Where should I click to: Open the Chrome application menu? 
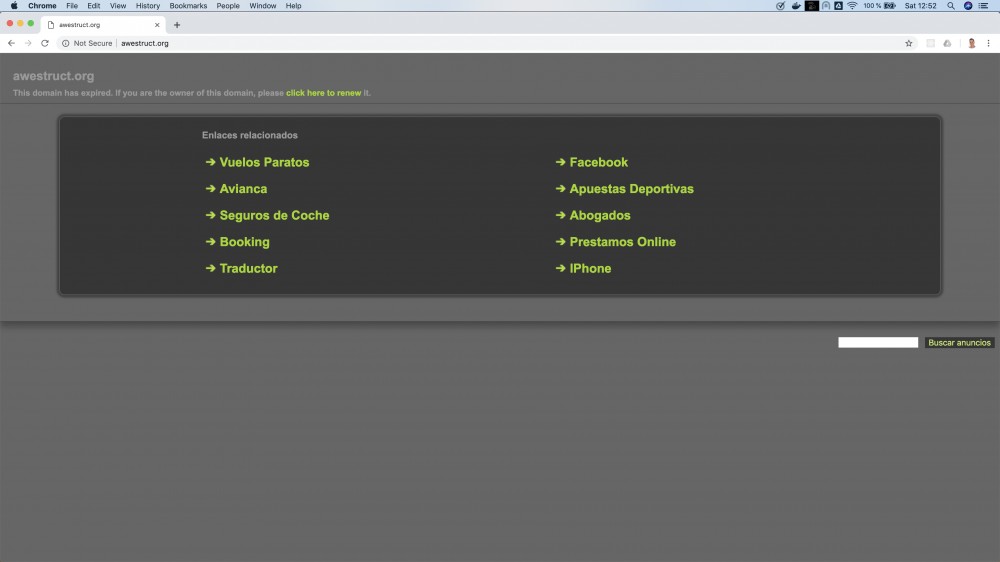[42, 6]
